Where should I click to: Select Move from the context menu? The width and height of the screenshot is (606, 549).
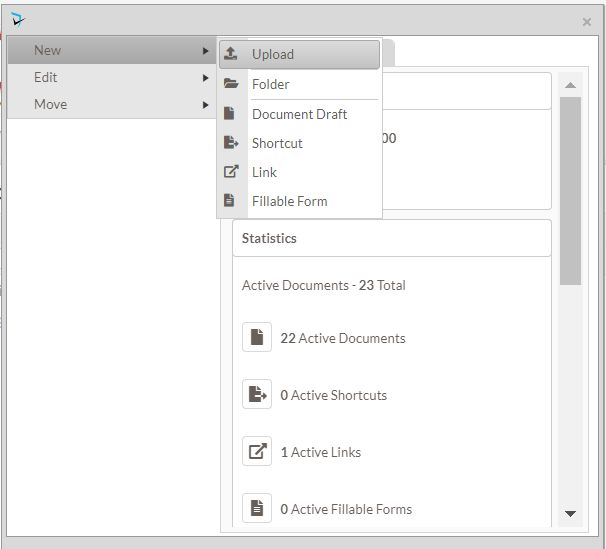point(50,104)
